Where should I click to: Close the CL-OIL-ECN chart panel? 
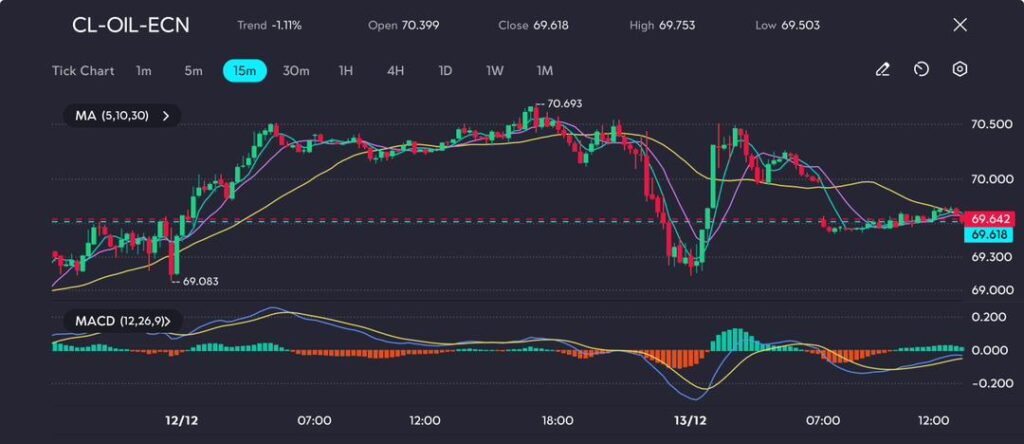point(960,25)
